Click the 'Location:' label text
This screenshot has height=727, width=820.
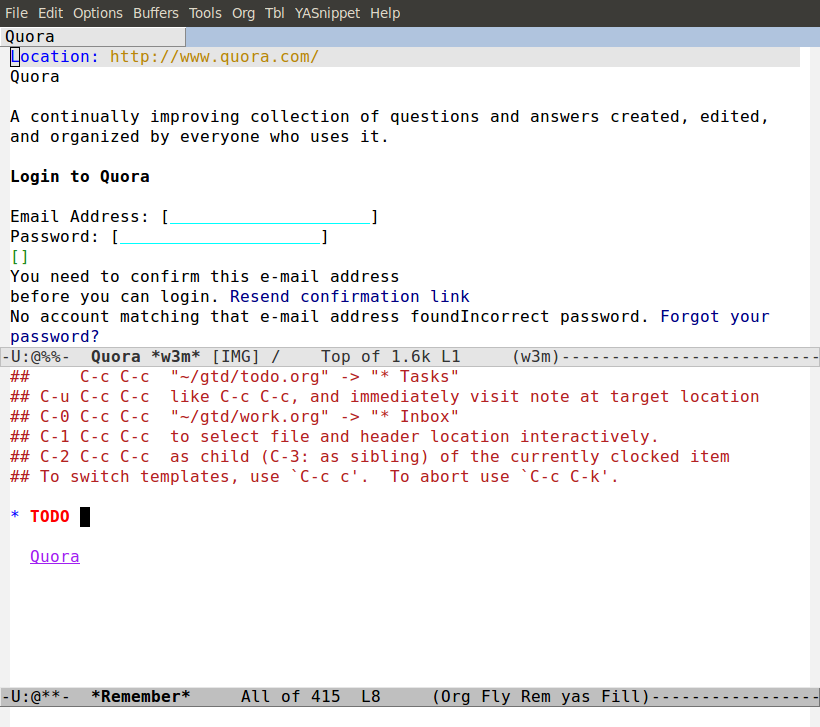pyautogui.click(x=54, y=56)
